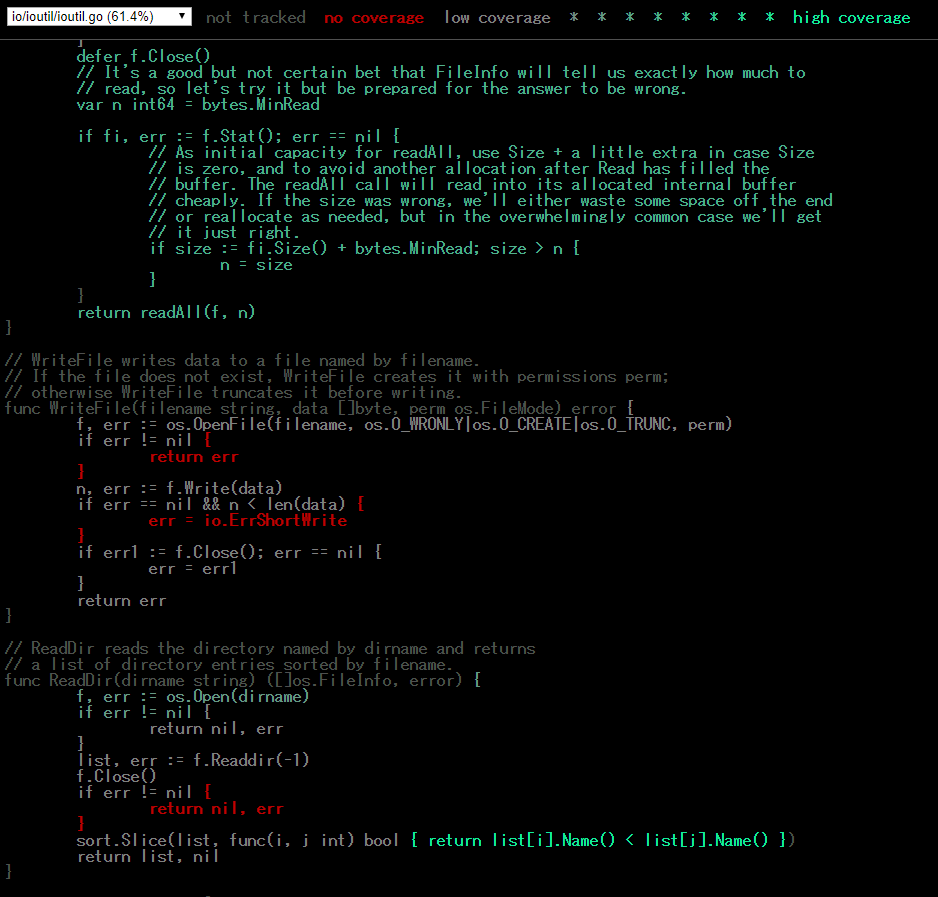Viewport: 938px width, 897px height.
Task: Click the 'low coverage' legend label
Action: (x=497, y=18)
